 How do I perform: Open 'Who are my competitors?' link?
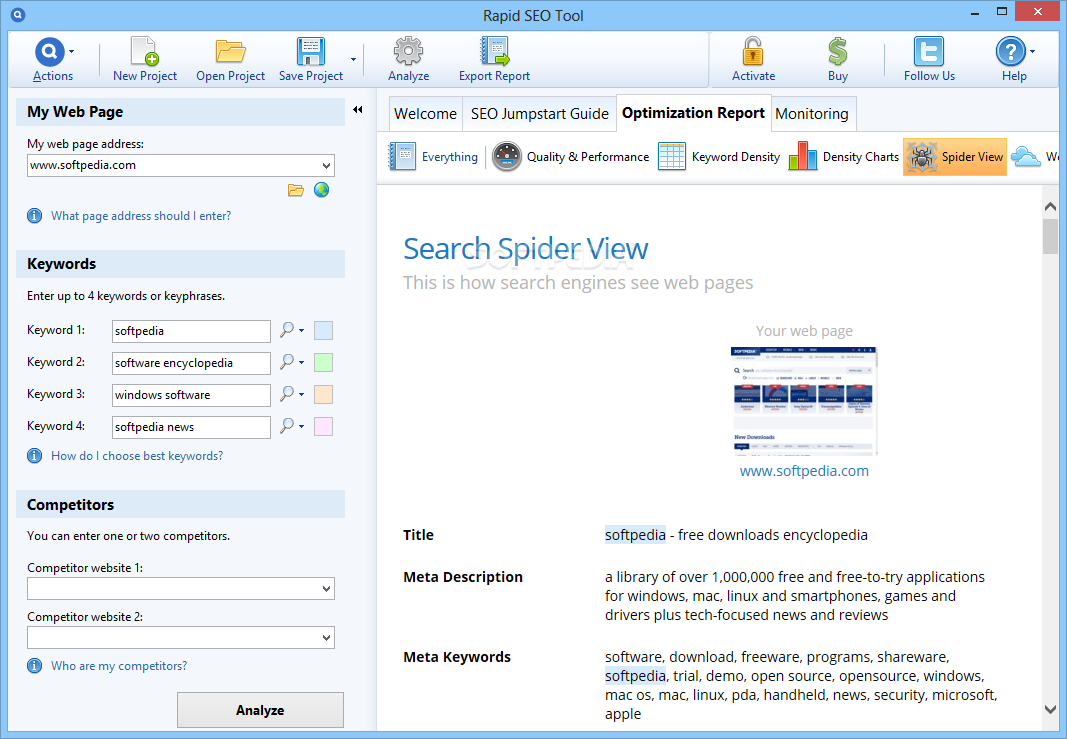(119, 666)
